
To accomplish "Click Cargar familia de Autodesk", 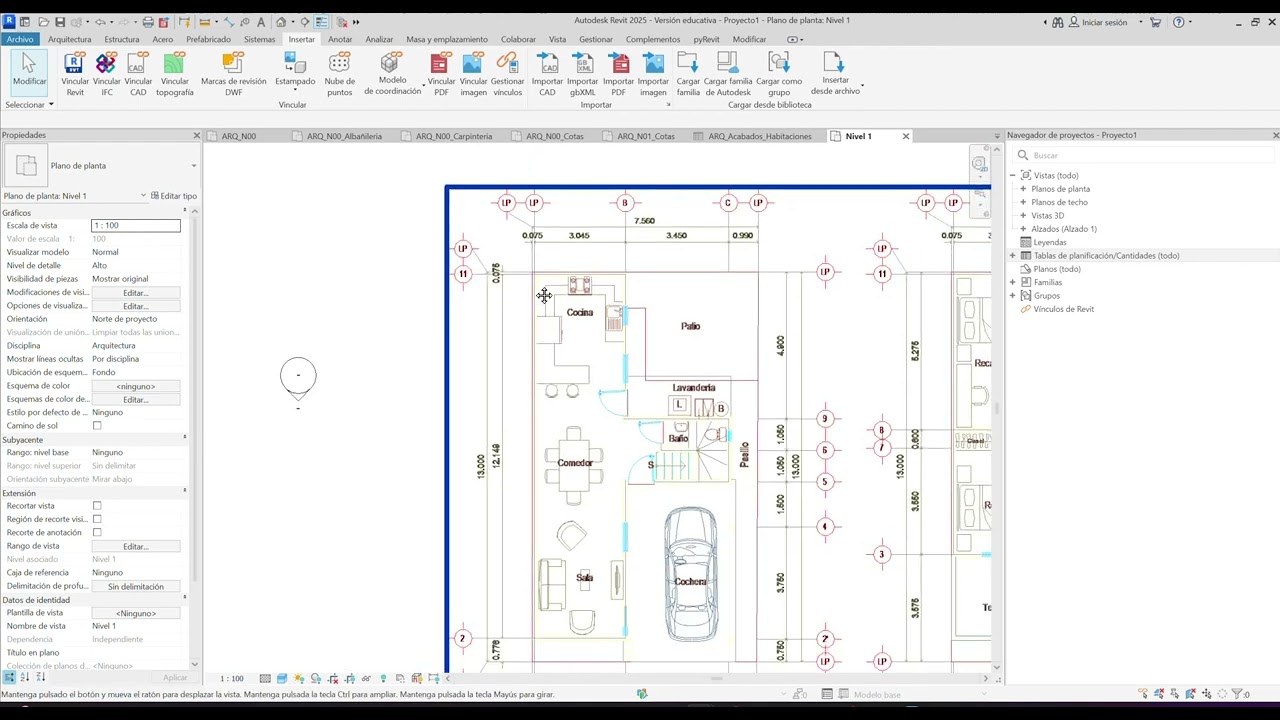I will coord(727,75).
